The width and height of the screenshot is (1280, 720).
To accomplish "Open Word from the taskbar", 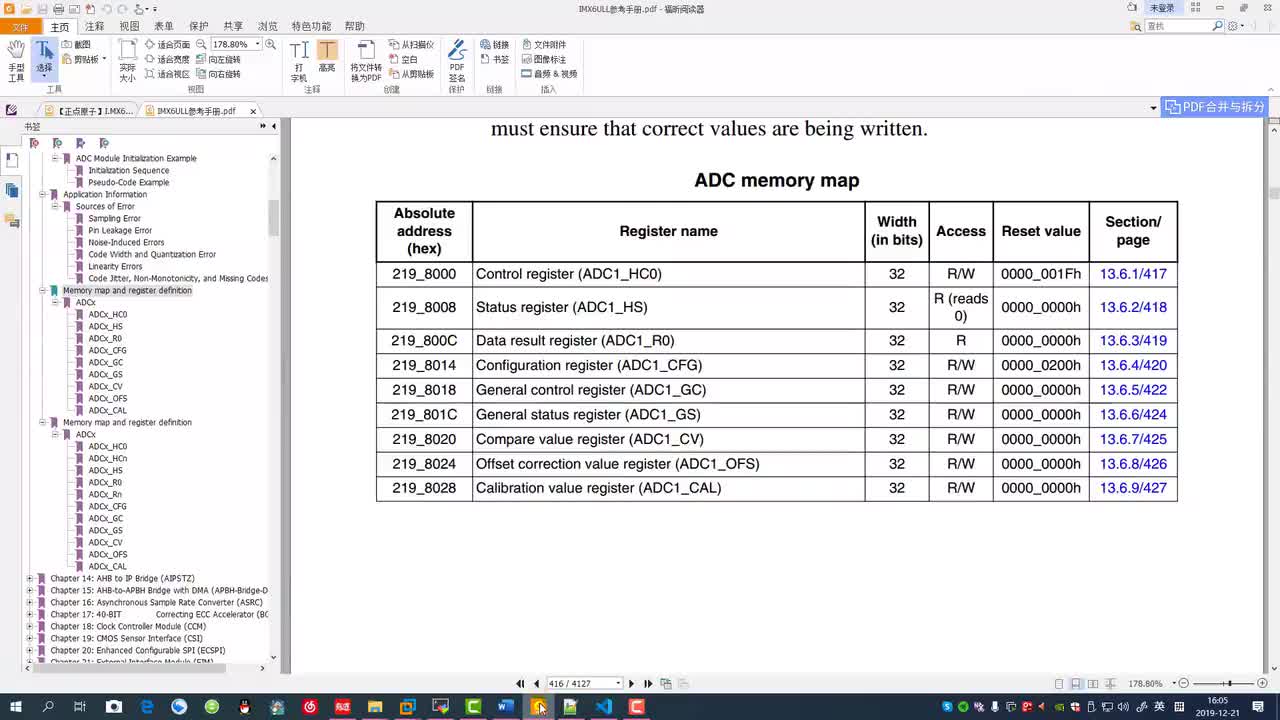I will point(505,707).
